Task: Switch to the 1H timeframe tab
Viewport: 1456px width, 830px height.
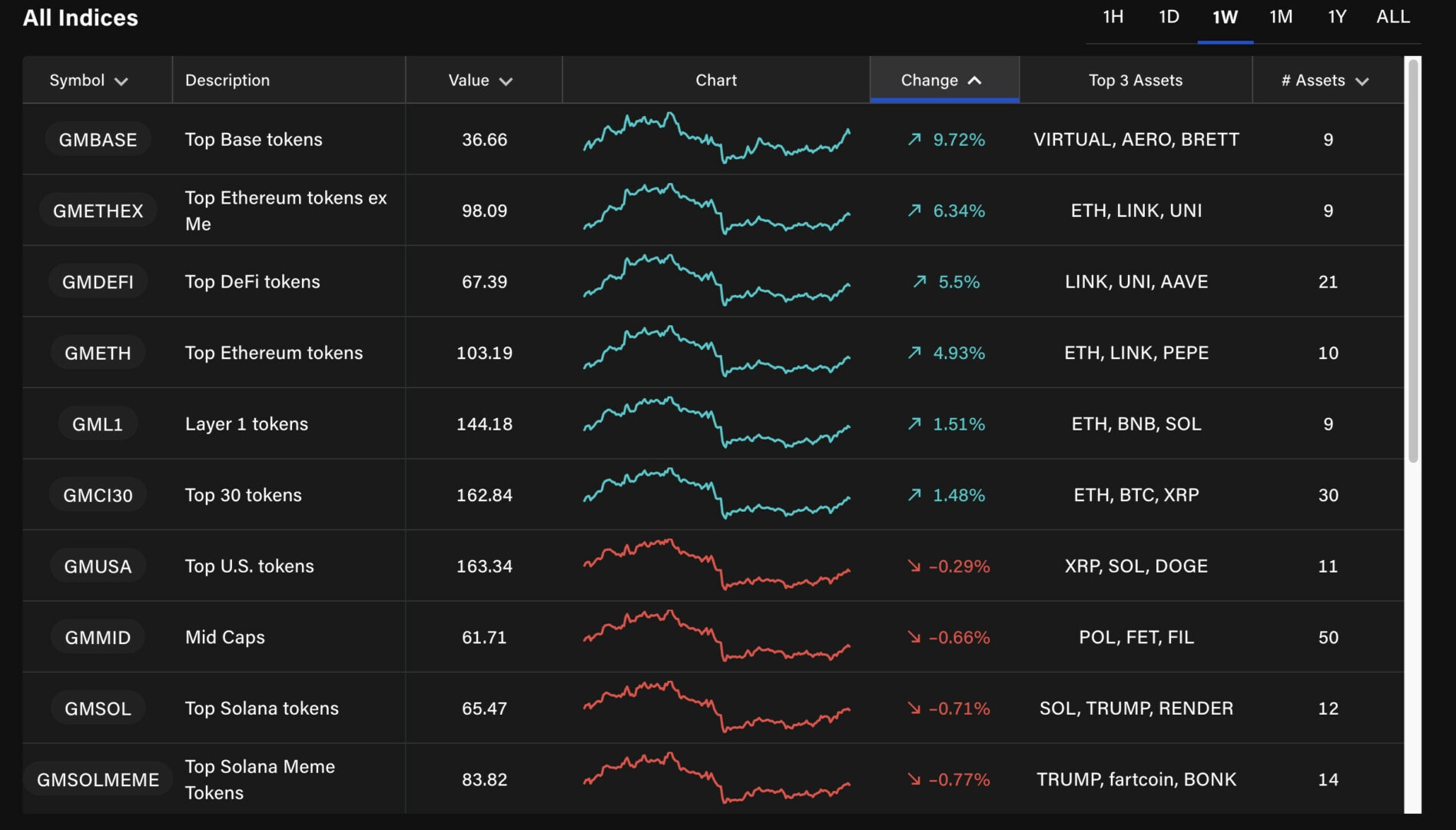Action: tap(1113, 17)
